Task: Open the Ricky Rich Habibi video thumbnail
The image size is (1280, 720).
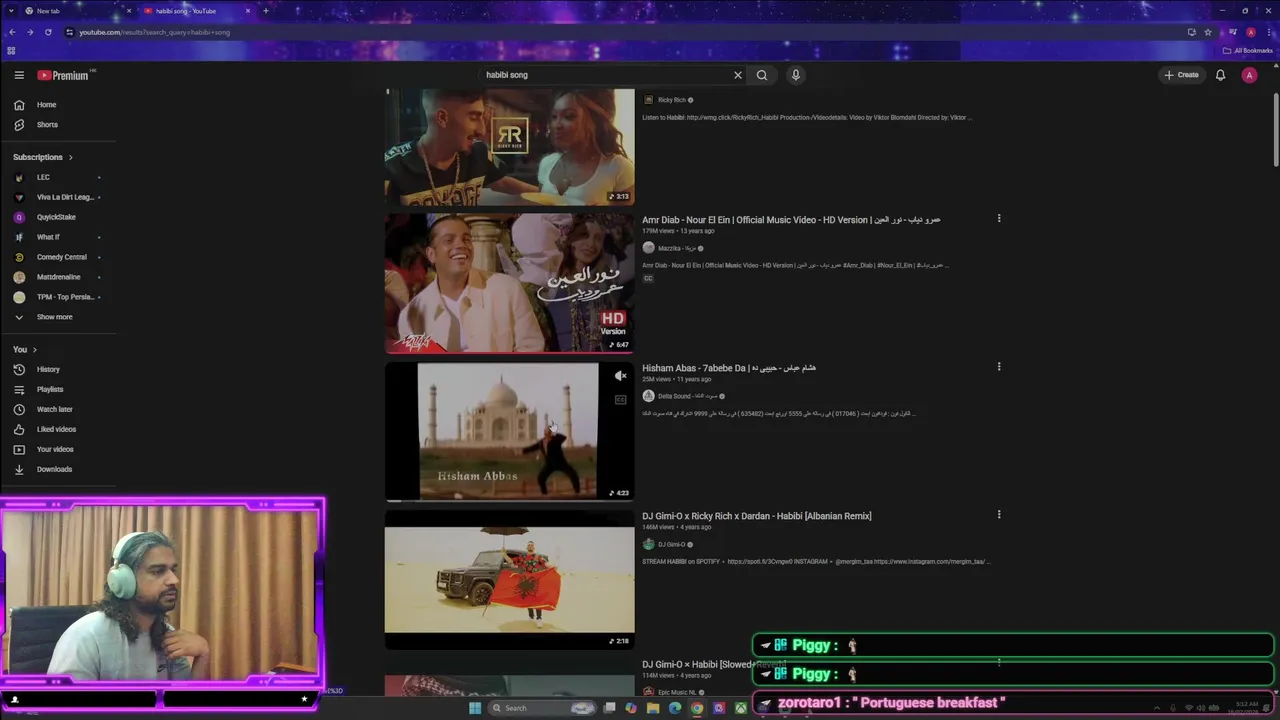Action: (510, 146)
